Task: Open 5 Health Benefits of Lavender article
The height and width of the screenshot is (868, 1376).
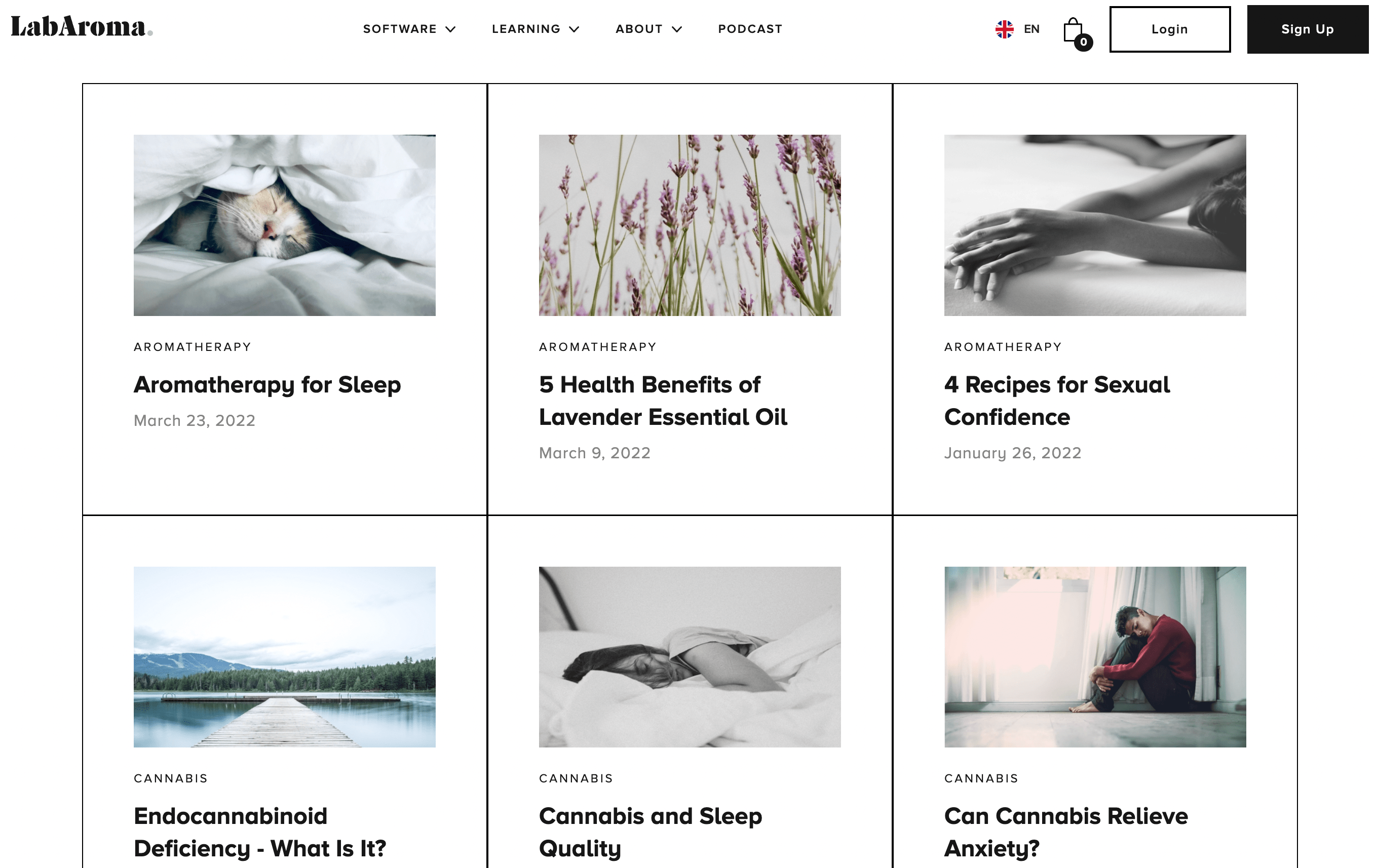Action: click(663, 401)
